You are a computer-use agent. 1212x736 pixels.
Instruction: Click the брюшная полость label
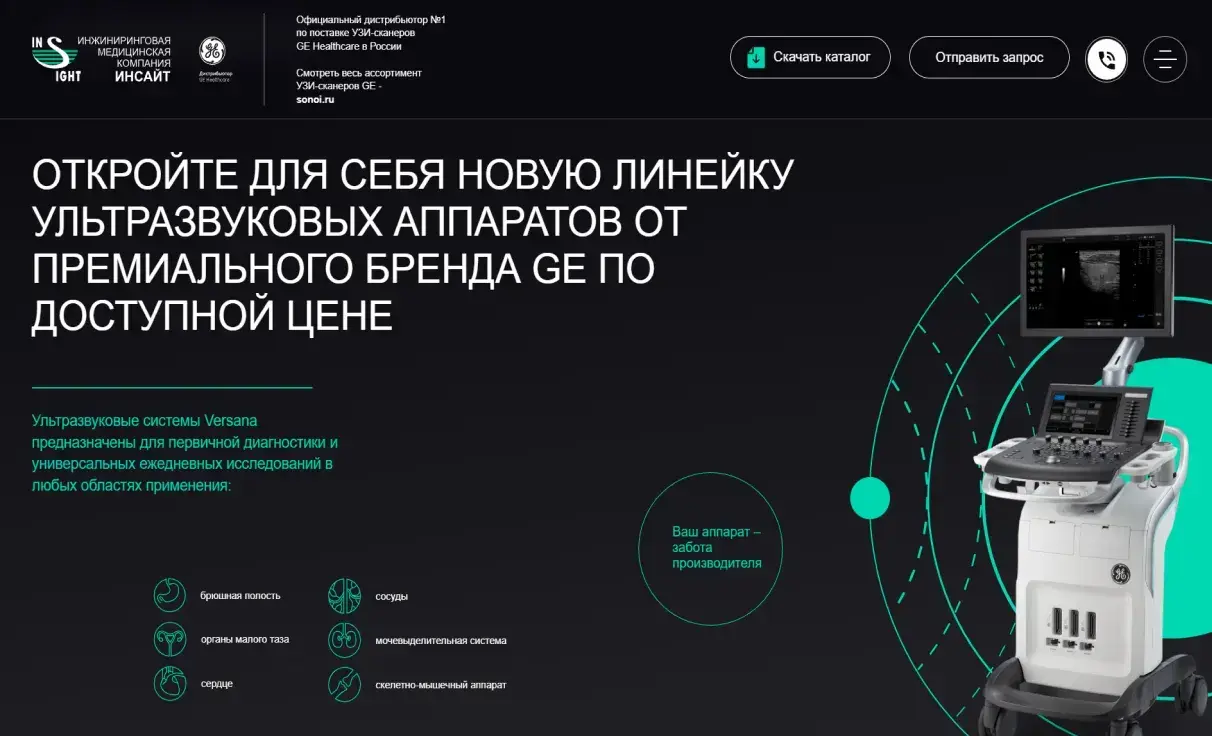[240, 596]
